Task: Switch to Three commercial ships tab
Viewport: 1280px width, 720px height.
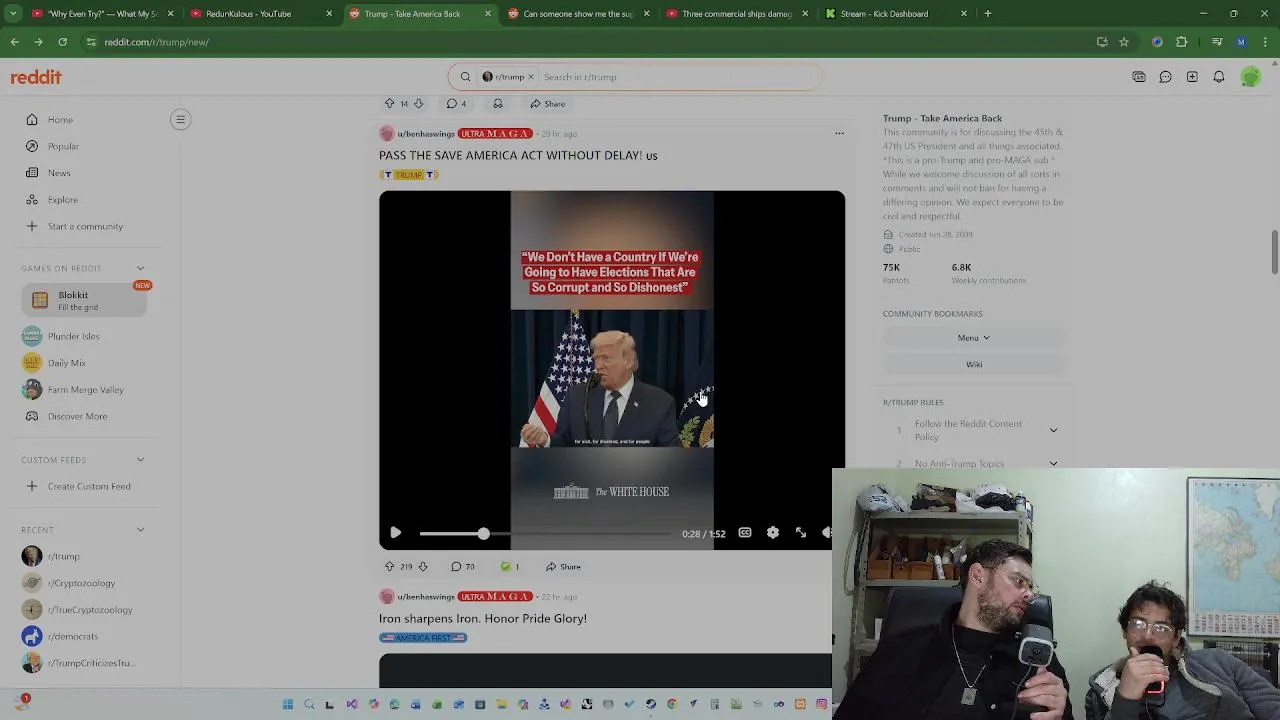Action: [736, 14]
